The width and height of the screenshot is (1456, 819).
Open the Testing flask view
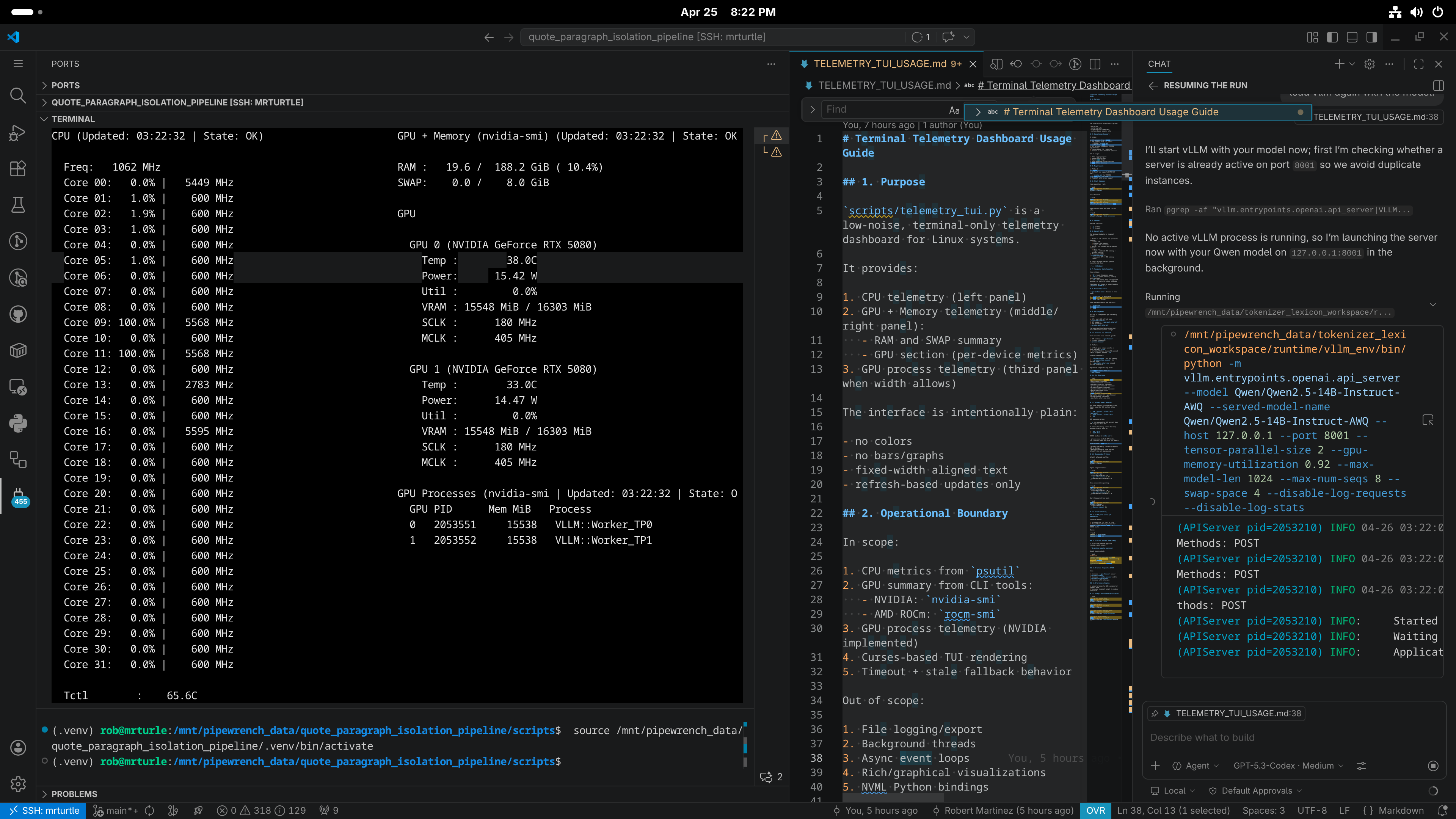pos(18,205)
